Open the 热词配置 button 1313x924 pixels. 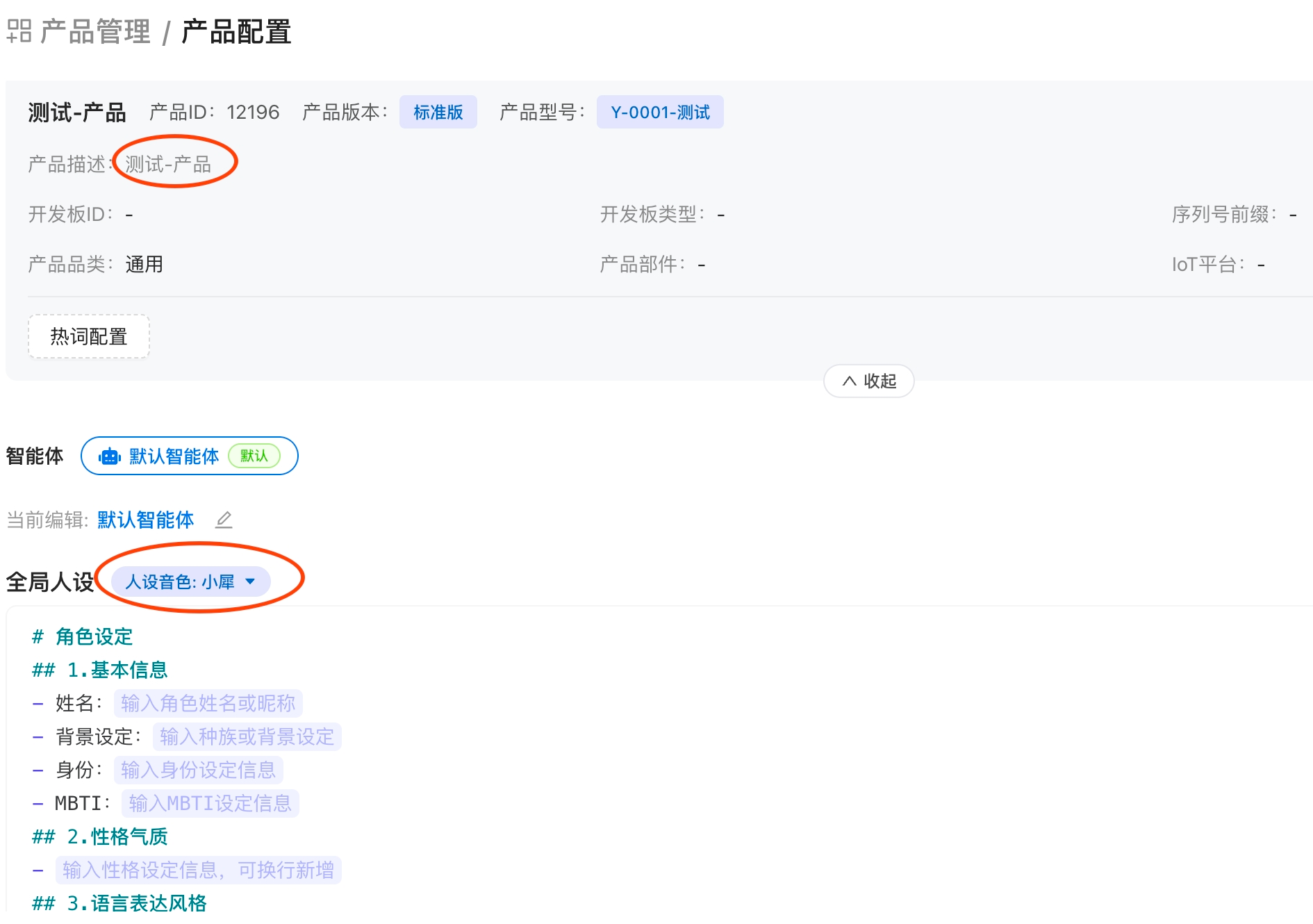[x=89, y=336]
